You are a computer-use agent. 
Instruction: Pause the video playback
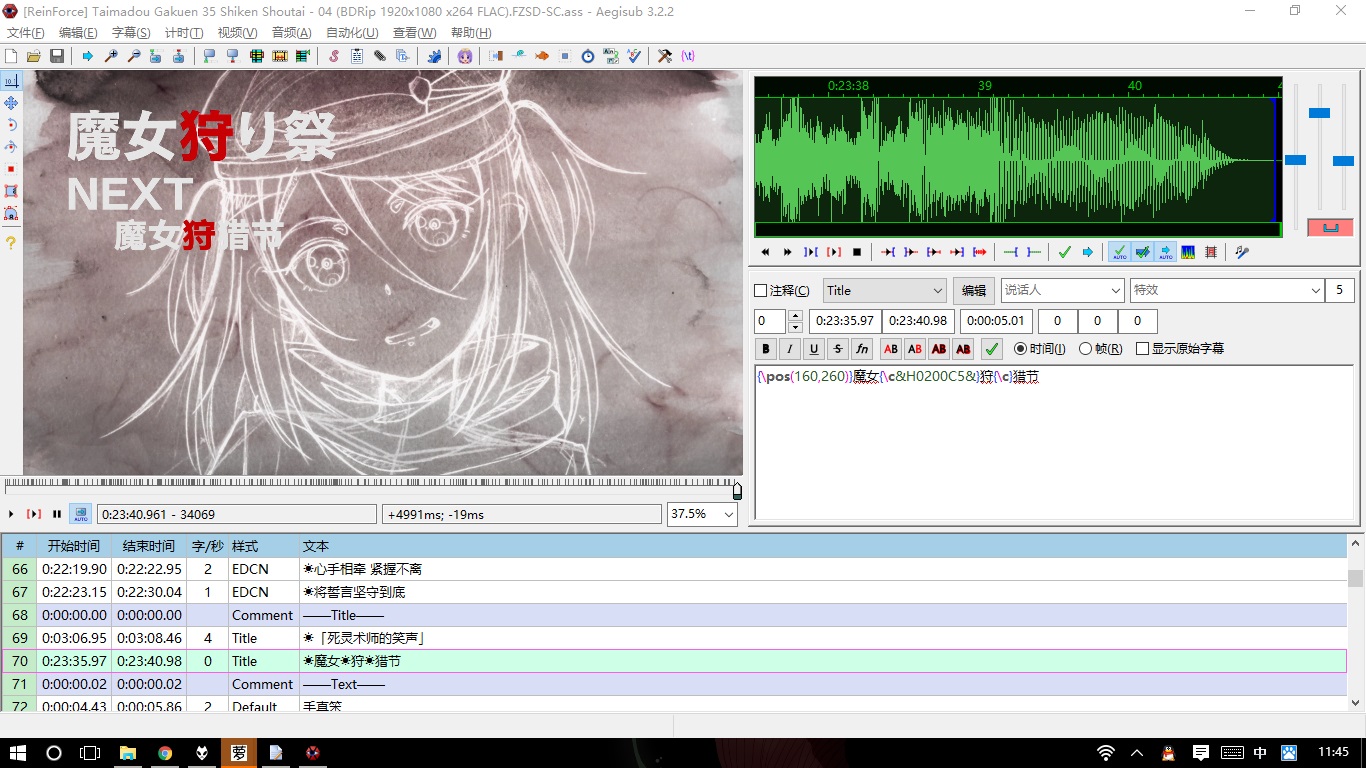57,514
